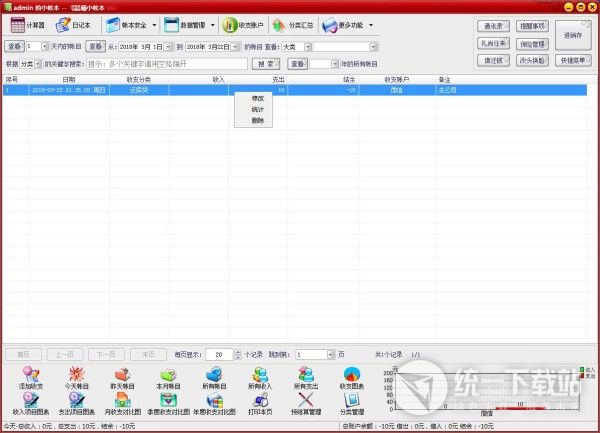Open the 快捷菜单 button
Screen dimensions: 600x433
click(x=573, y=60)
